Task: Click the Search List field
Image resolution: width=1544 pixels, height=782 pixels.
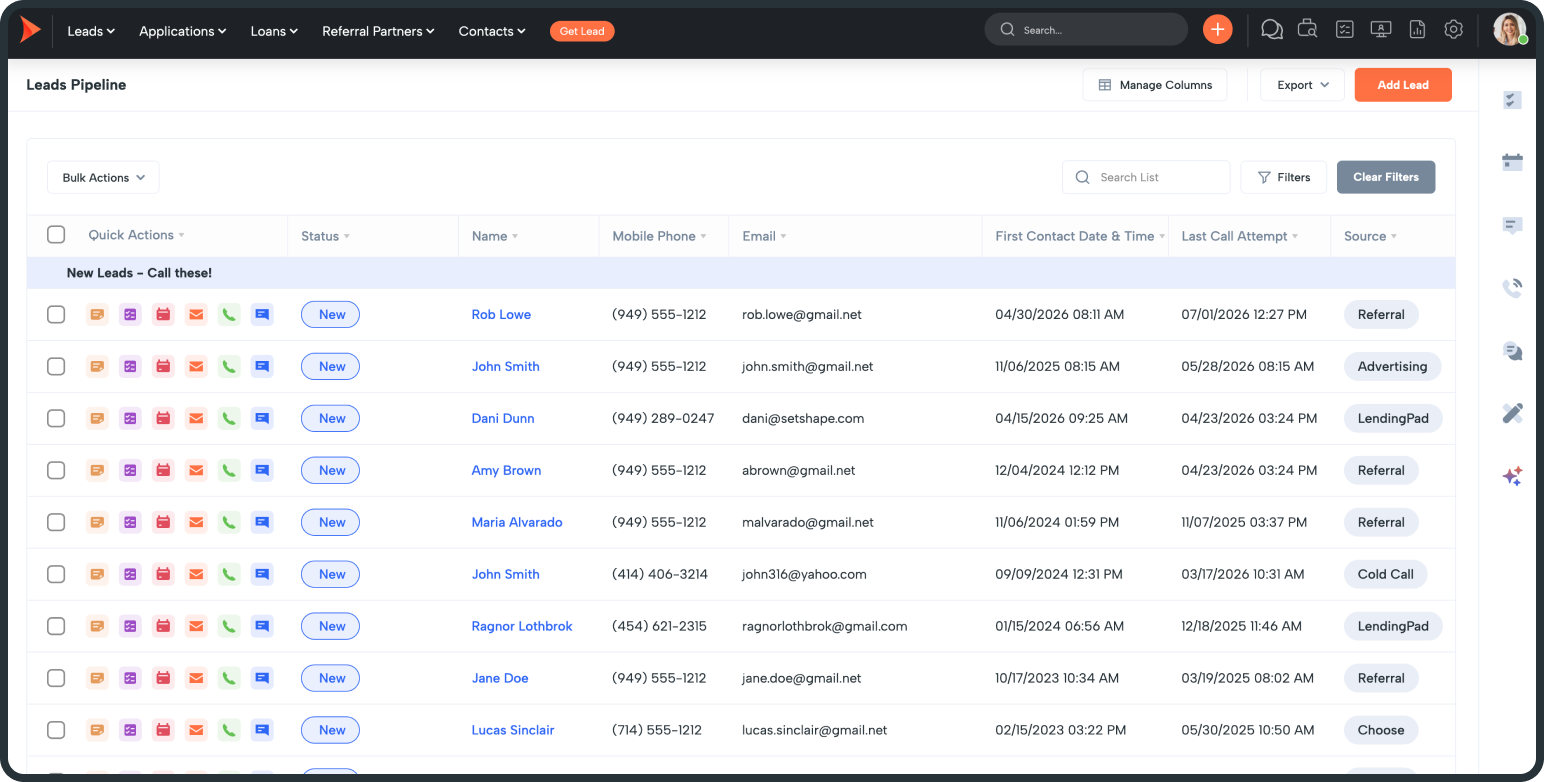Action: pos(1146,177)
